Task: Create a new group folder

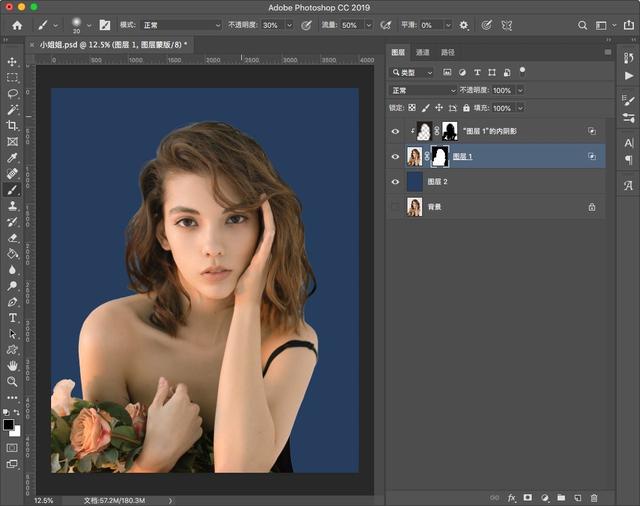Action: tap(561, 497)
